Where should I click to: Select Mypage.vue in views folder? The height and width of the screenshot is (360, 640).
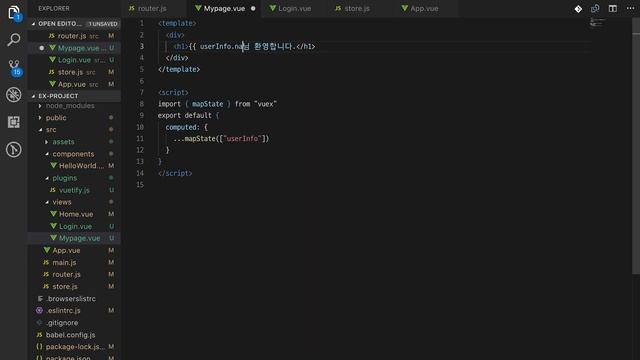pyautogui.click(x=74, y=238)
